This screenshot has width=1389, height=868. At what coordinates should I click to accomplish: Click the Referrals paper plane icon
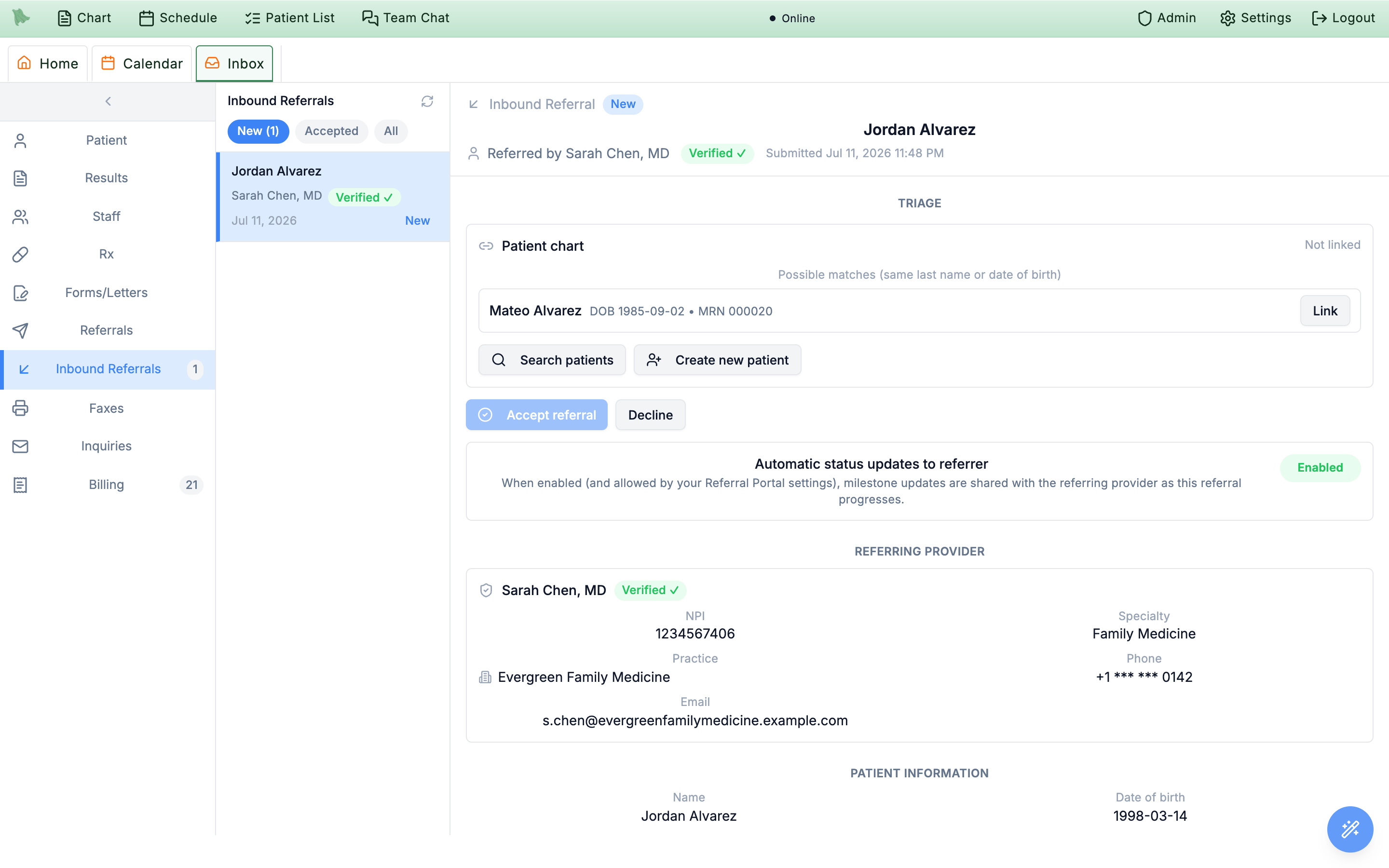pos(21,331)
